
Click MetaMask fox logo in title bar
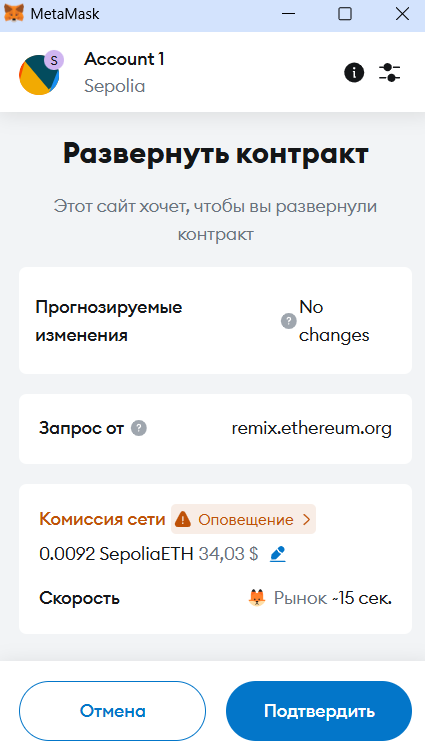pyautogui.click(x=14, y=13)
